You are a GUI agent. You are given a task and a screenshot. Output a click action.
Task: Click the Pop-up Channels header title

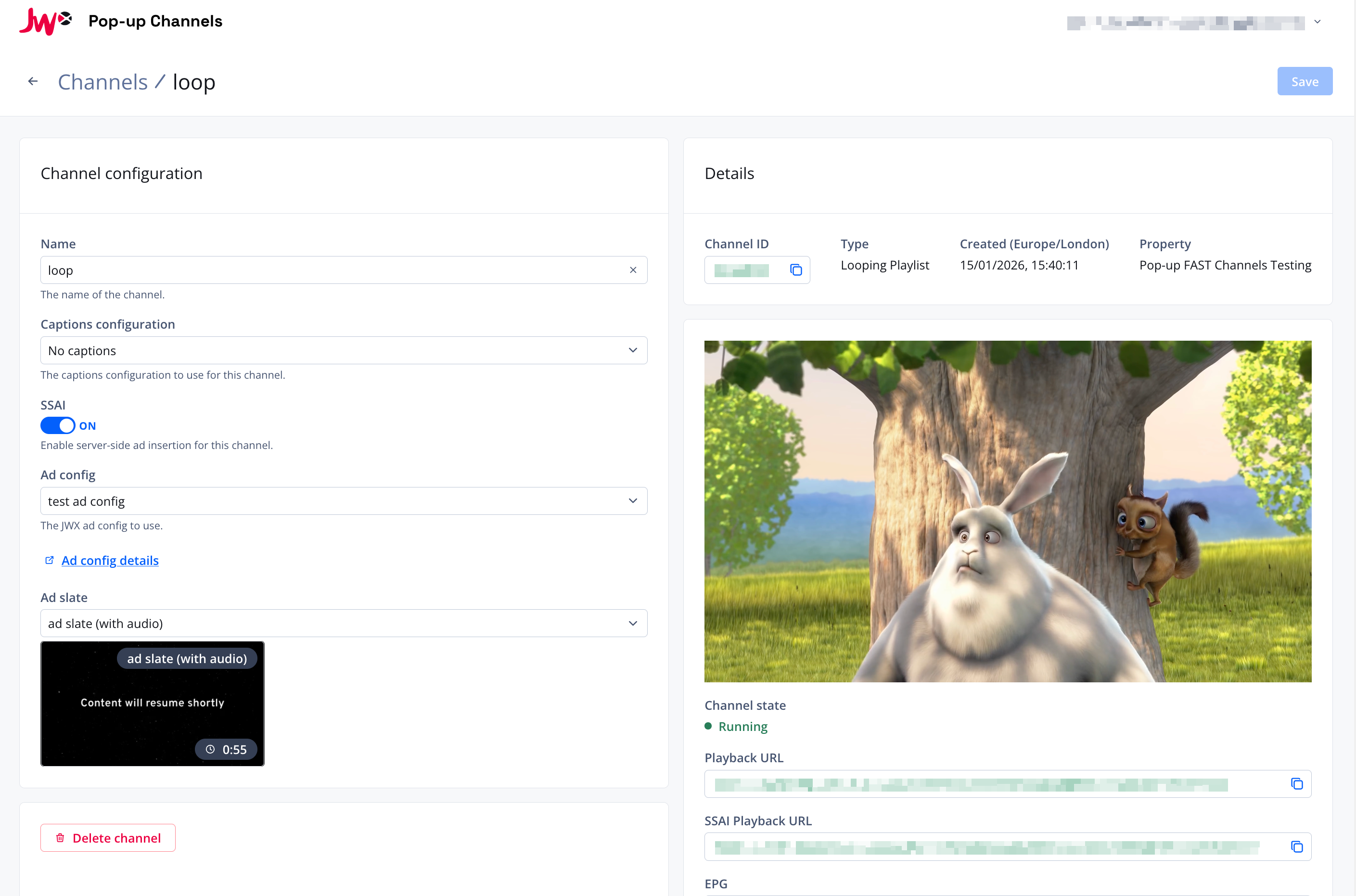(155, 21)
